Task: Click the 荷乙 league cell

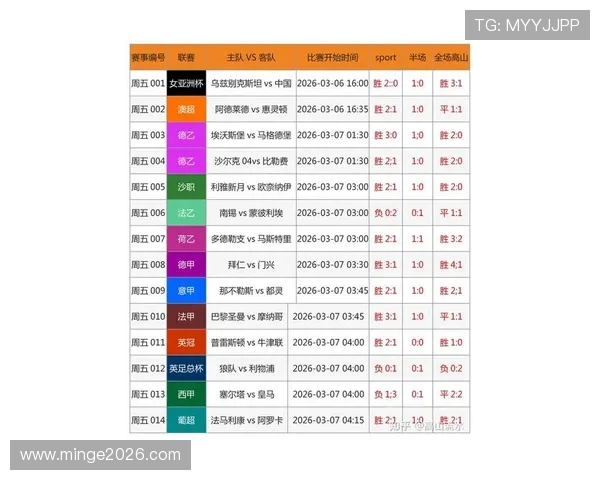Action: [x=186, y=239]
